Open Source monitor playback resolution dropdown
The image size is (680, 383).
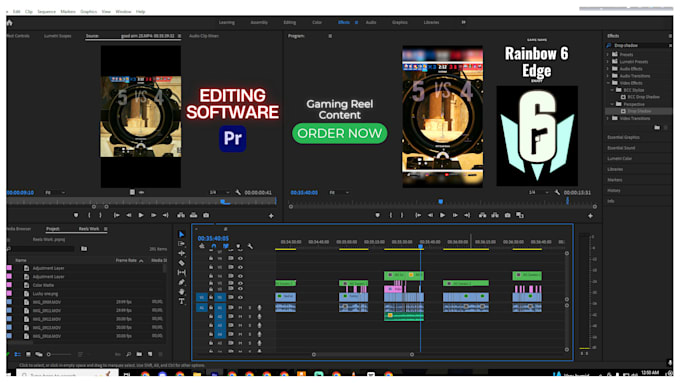tap(219, 192)
